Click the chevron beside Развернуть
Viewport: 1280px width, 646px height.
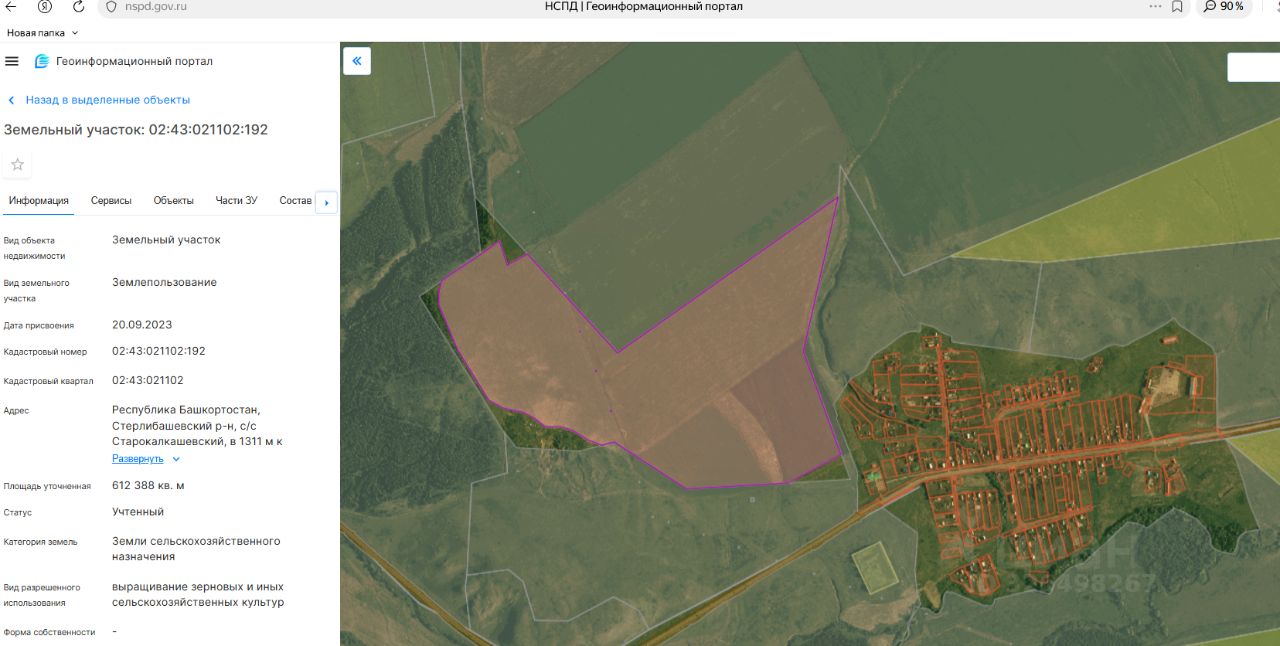176,459
